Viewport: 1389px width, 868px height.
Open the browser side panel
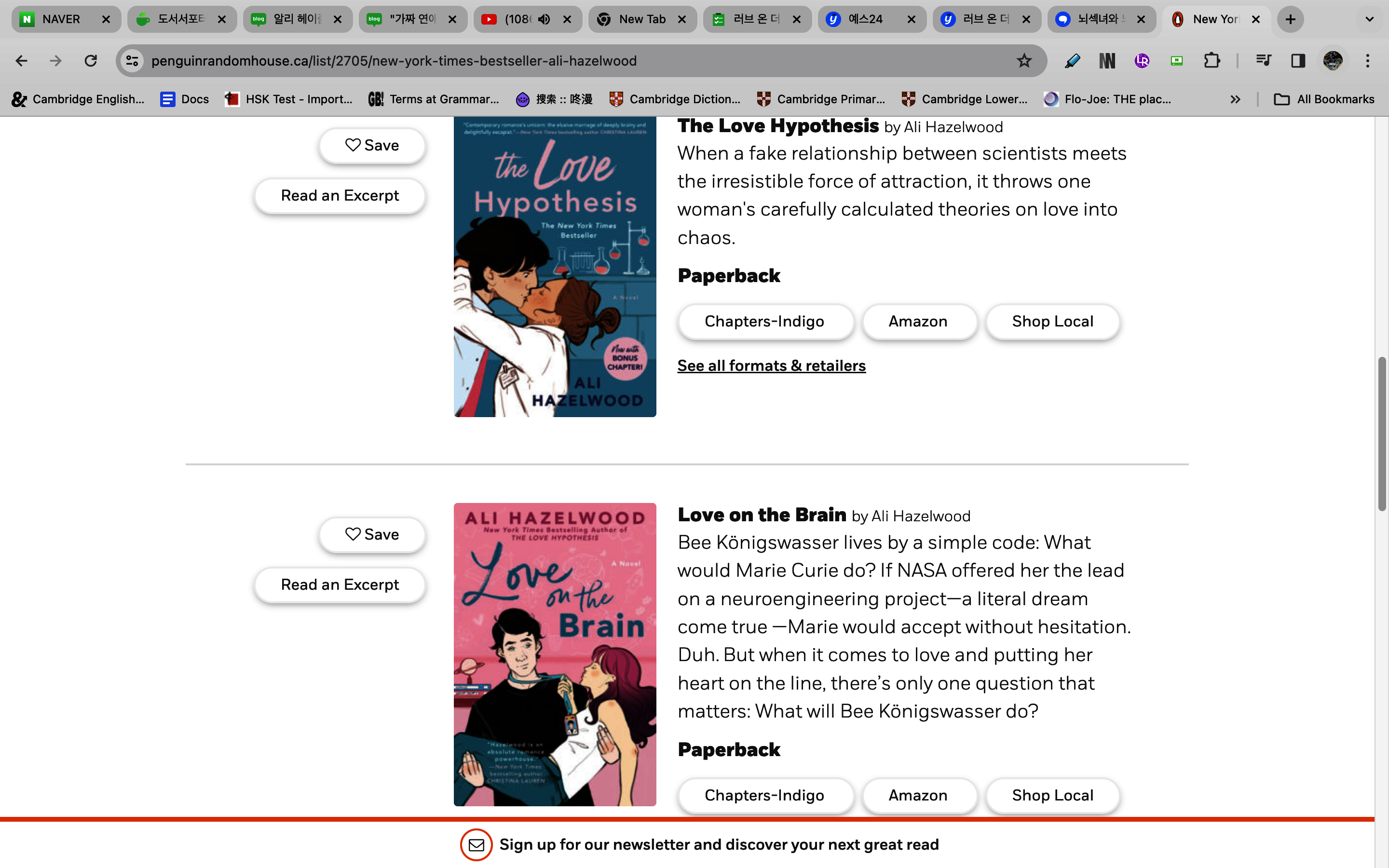click(x=1298, y=61)
